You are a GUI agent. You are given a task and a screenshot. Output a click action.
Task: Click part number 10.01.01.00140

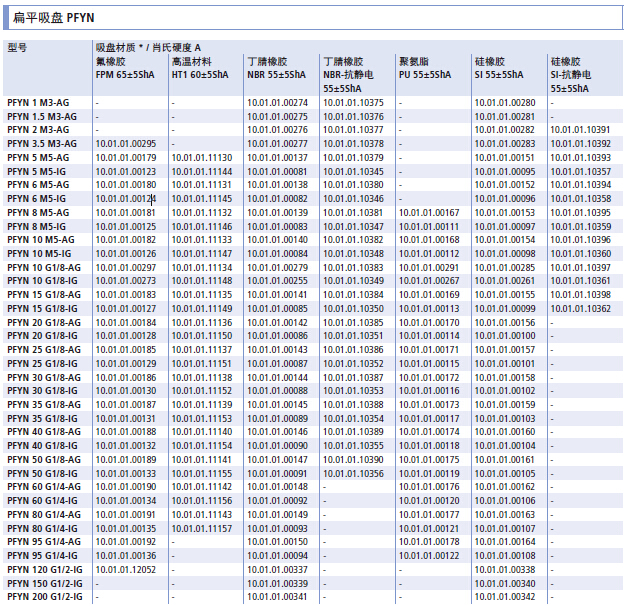point(278,240)
